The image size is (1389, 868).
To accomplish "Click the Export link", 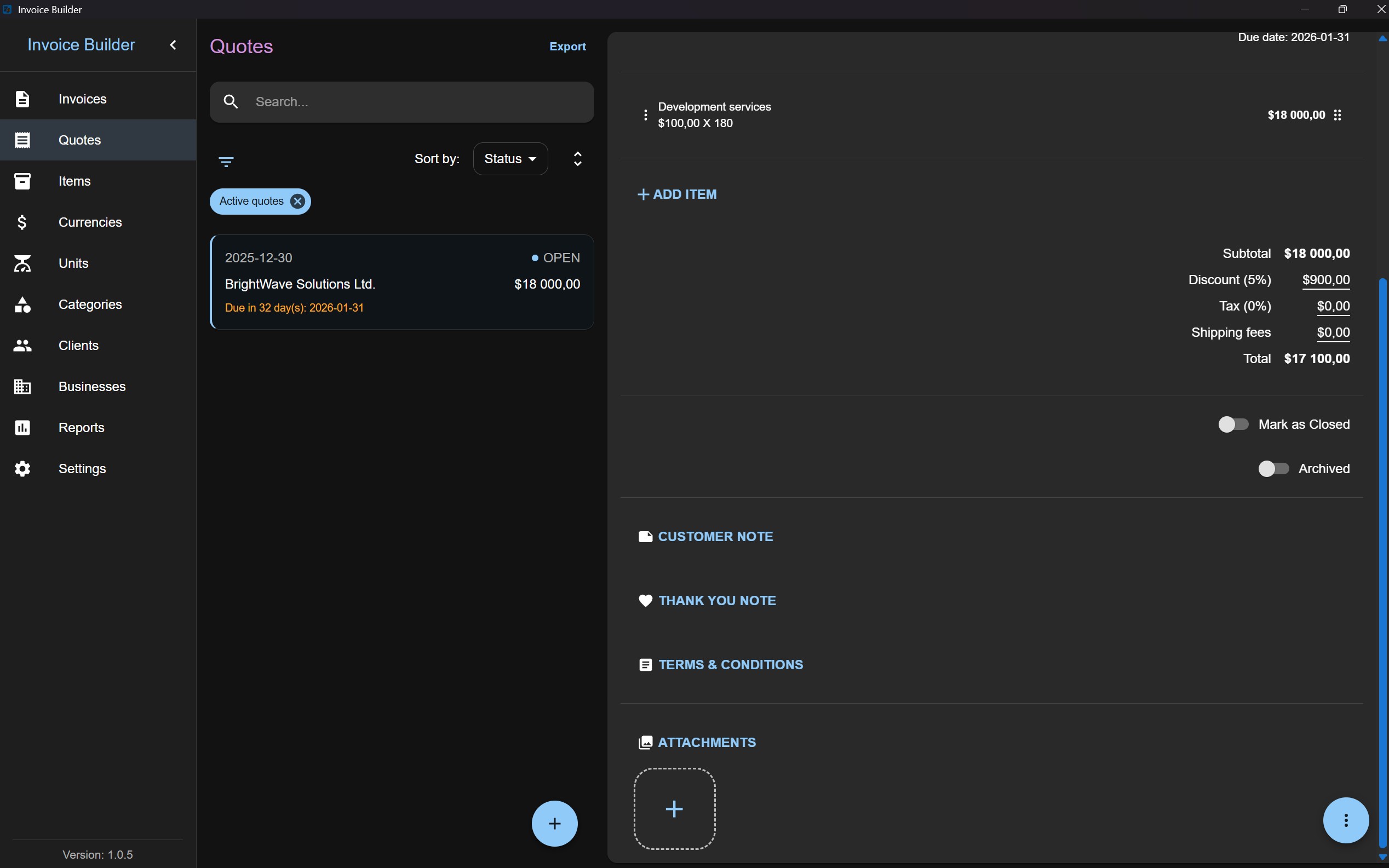I will pos(567,47).
